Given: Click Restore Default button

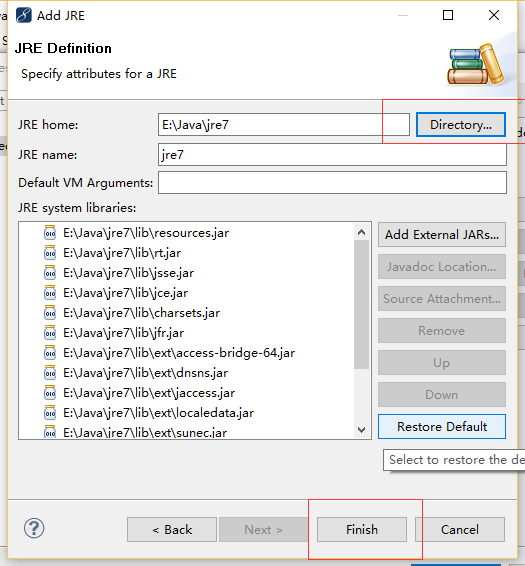Looking at the screenshot, I should pyautogui.click(x=442, y=427).
